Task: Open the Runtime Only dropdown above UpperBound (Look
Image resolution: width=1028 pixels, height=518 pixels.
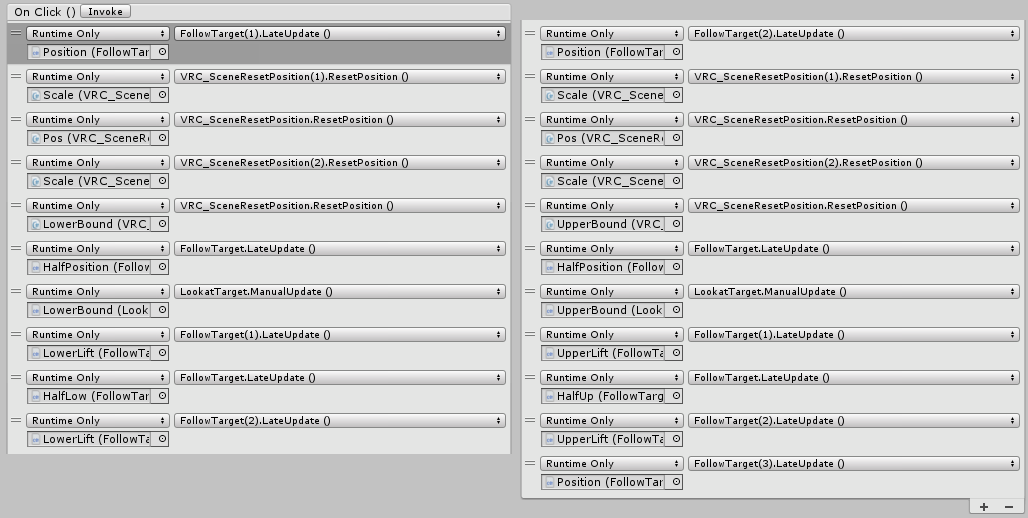Action: 611,292
